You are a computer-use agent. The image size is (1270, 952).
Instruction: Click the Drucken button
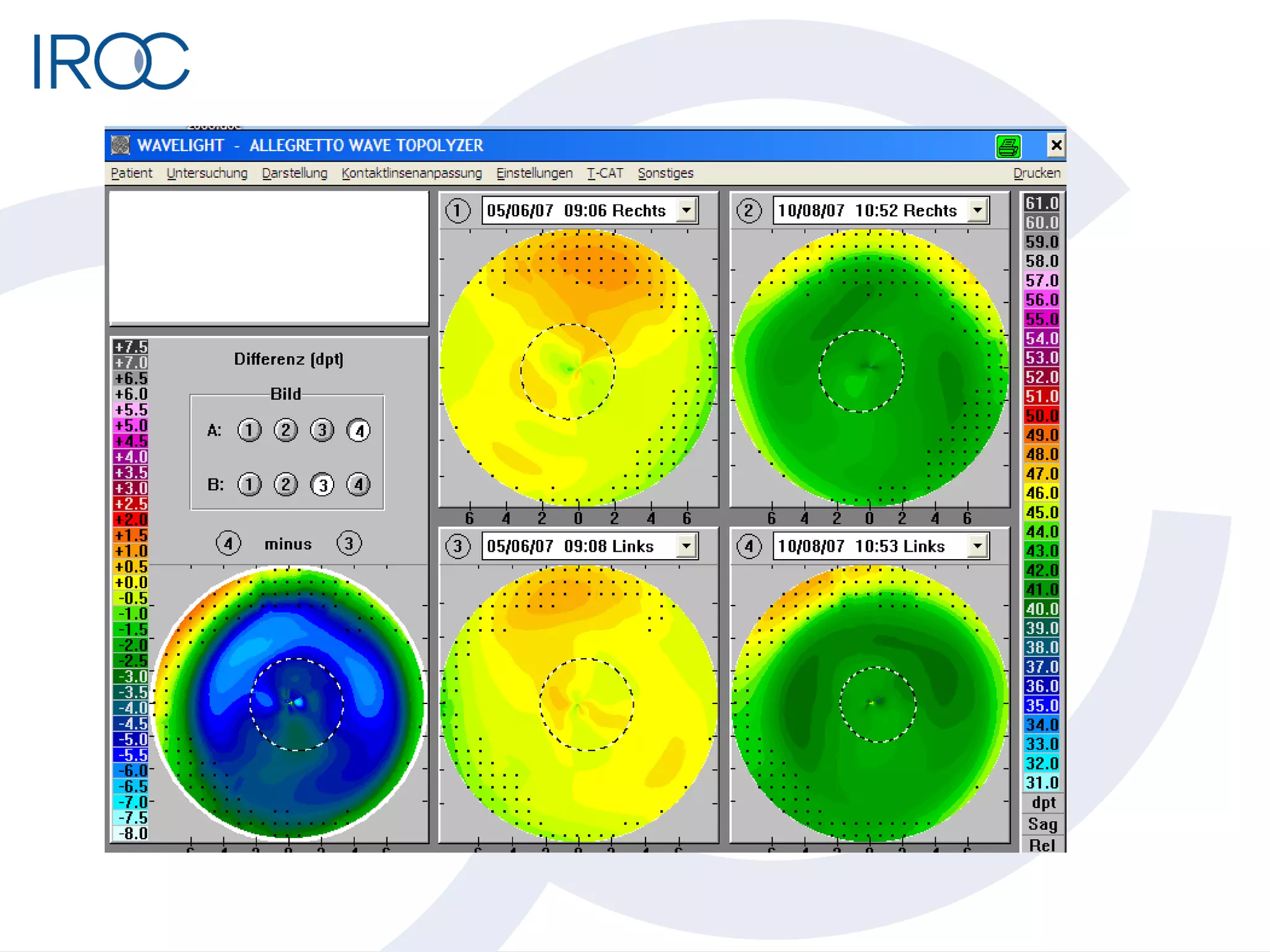pyautogui.click(x=1036, y=174)
